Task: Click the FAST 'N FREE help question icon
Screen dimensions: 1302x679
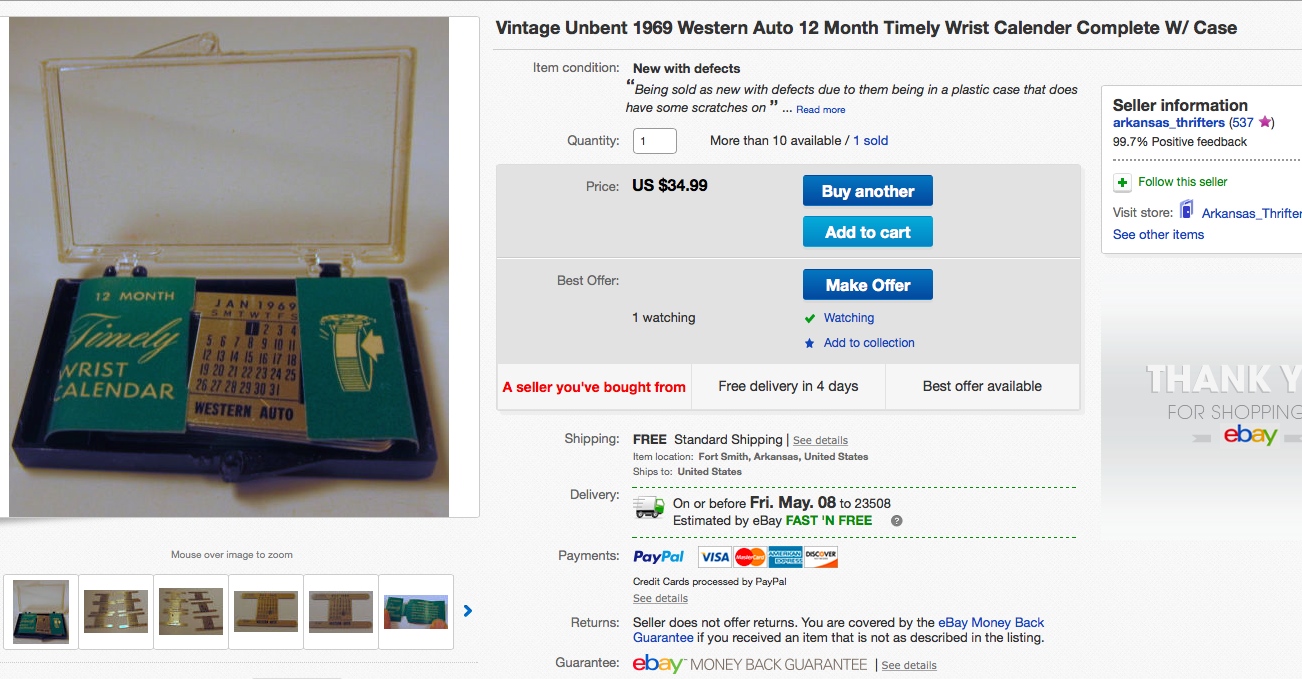Action: [x=897, y=521]
